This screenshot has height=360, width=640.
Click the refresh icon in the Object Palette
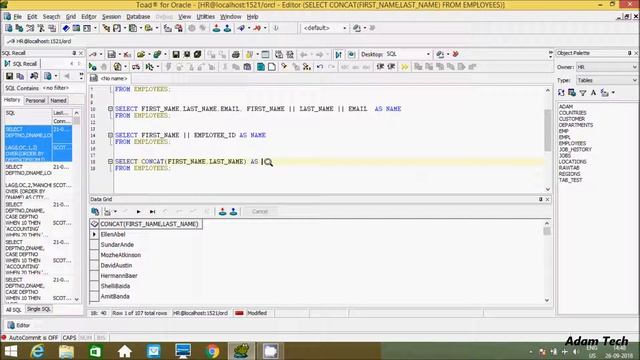pyautogui.click(x=561, y=93)
